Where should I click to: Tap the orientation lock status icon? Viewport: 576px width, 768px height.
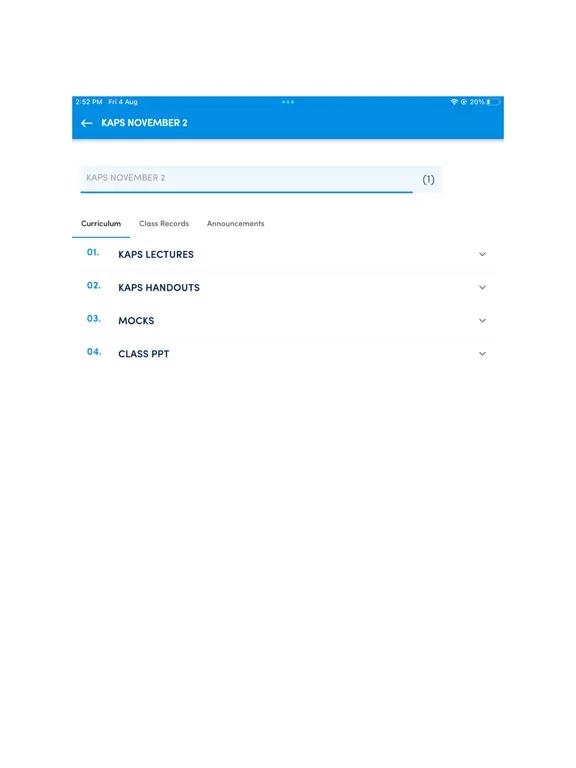[x=463, y=102]
